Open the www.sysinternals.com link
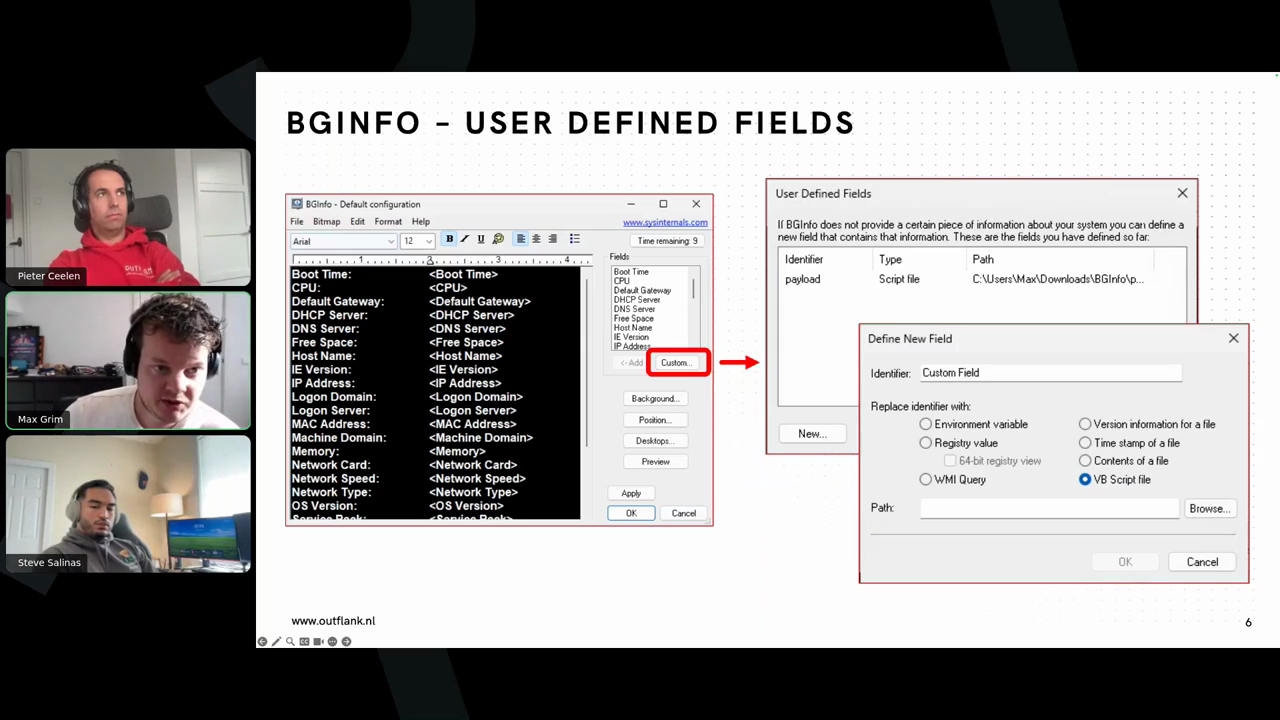1280x720 pixels. tap(665, 223)
